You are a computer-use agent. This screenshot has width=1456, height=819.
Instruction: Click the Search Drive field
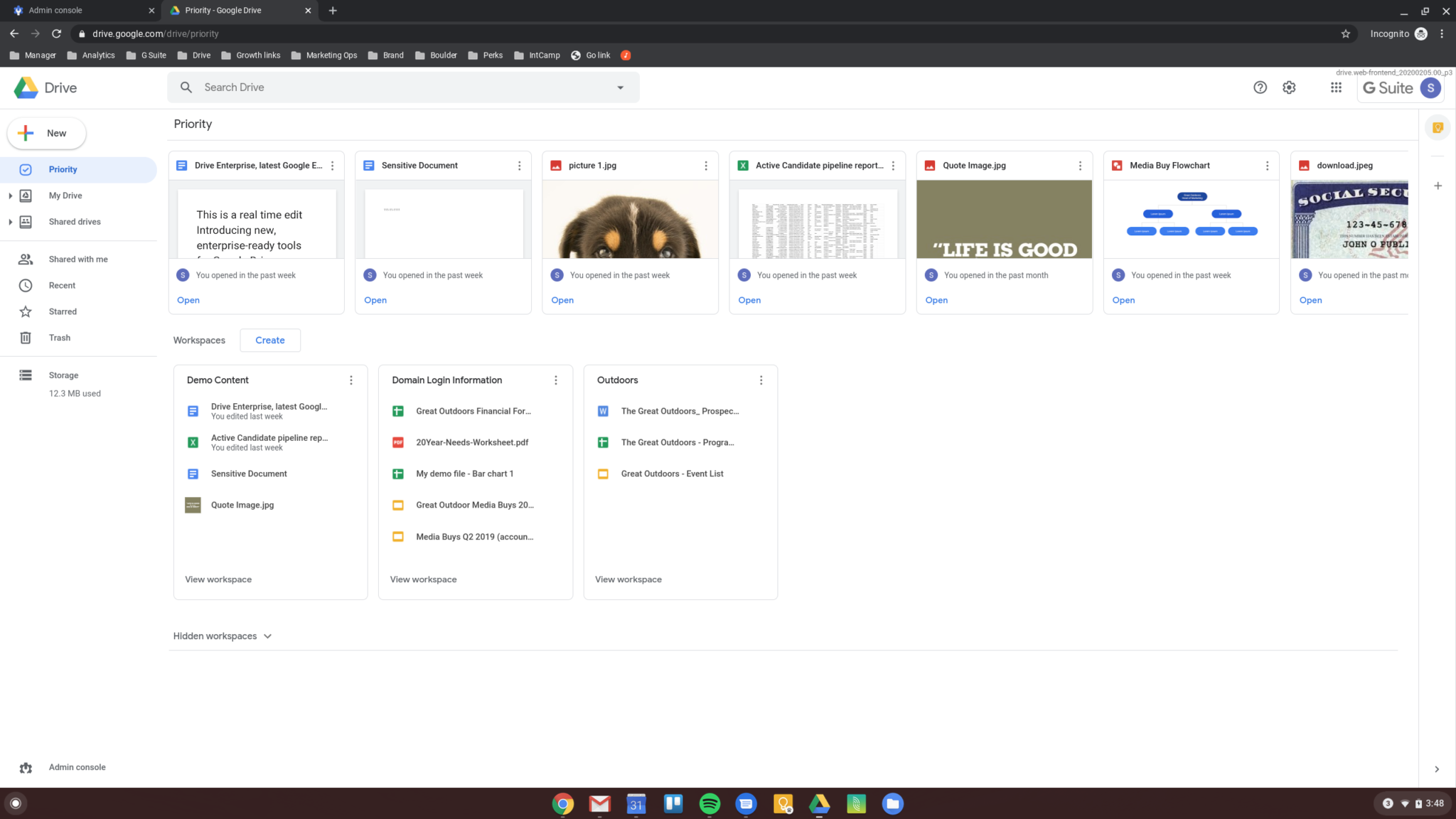(x=404, y=87)
